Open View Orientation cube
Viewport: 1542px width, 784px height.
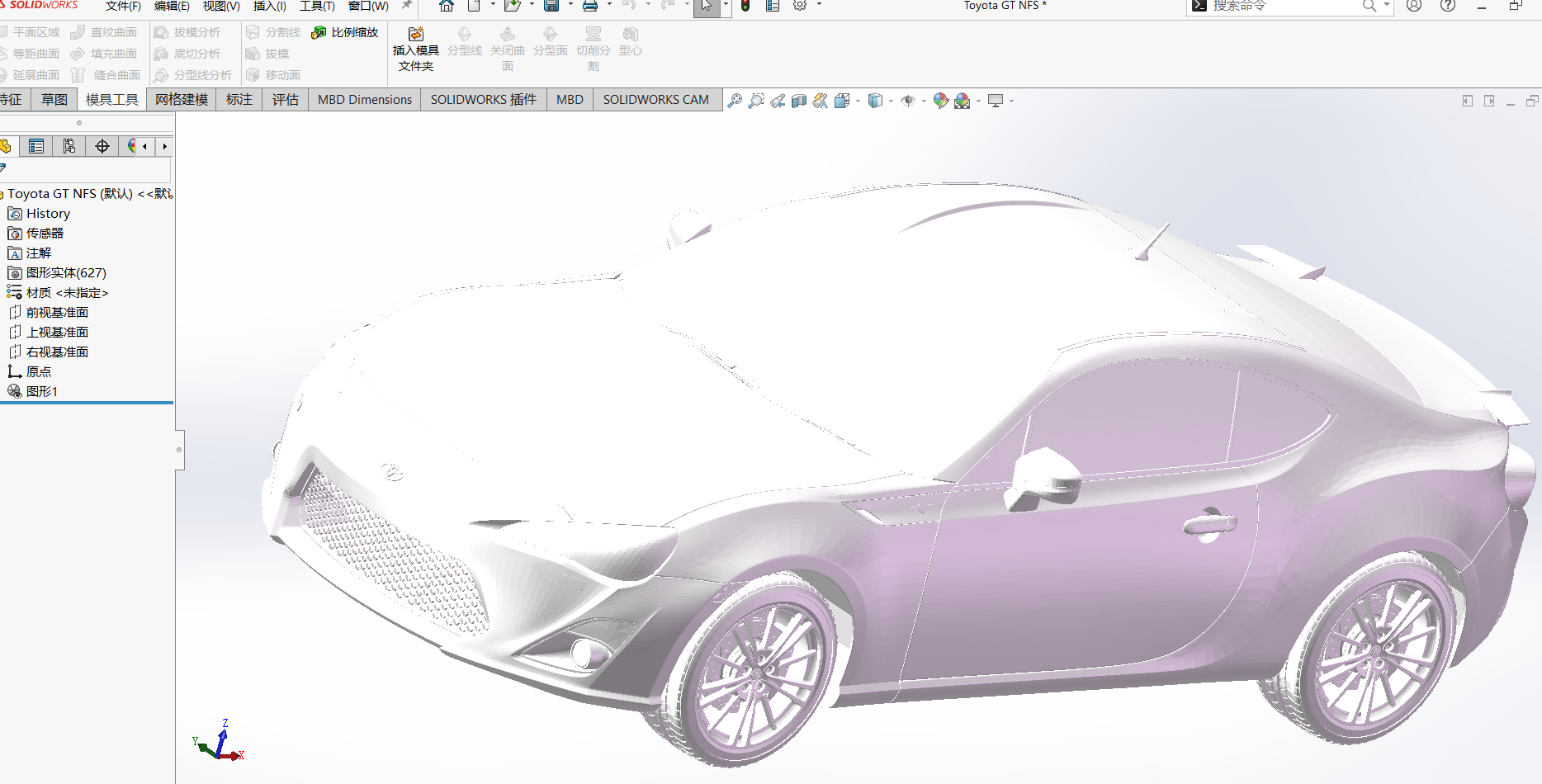(x=841, y=101)
